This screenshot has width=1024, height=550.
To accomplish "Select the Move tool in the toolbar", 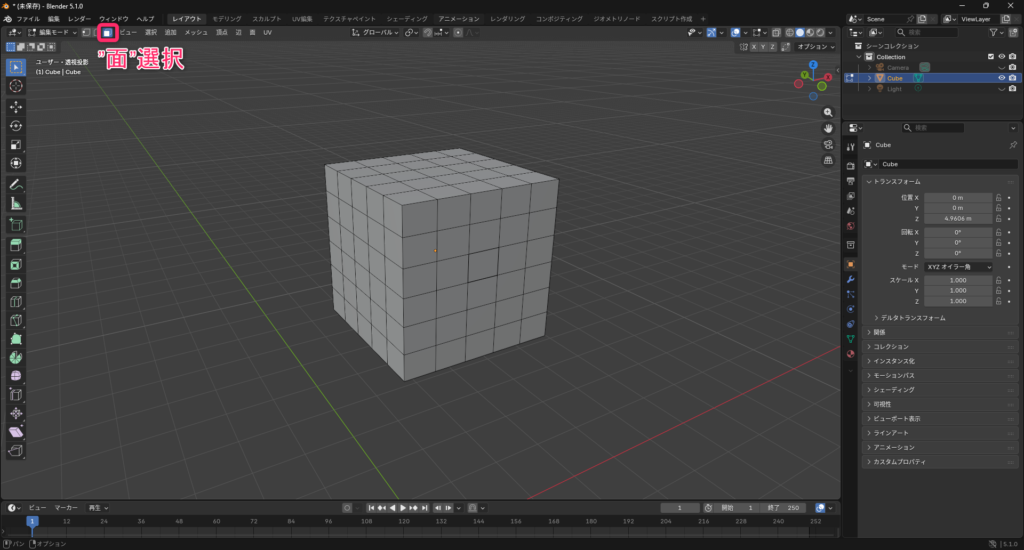I will pyautogui.click(x=16, y=106).
